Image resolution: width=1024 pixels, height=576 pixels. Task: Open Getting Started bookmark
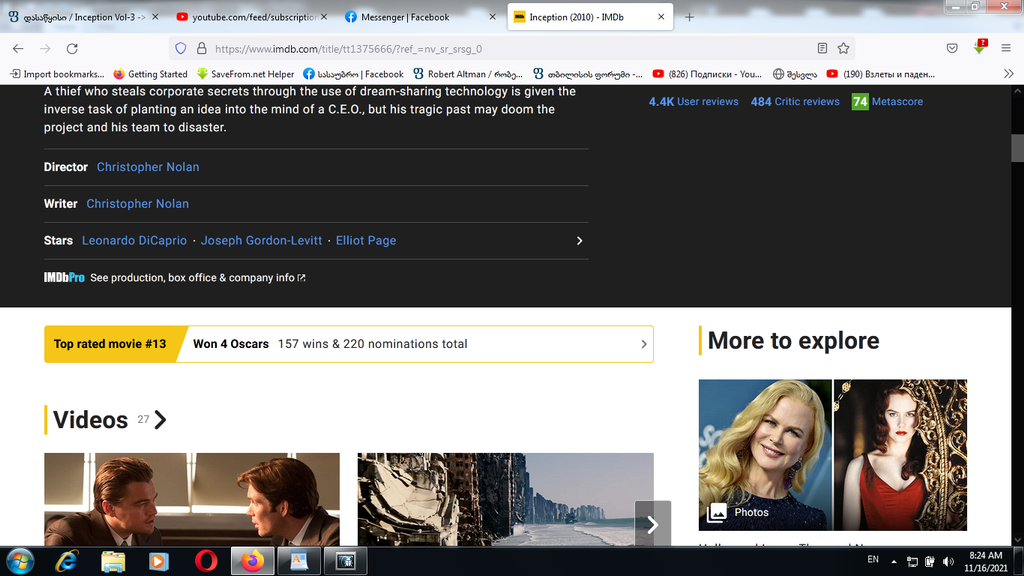[151, 74]
